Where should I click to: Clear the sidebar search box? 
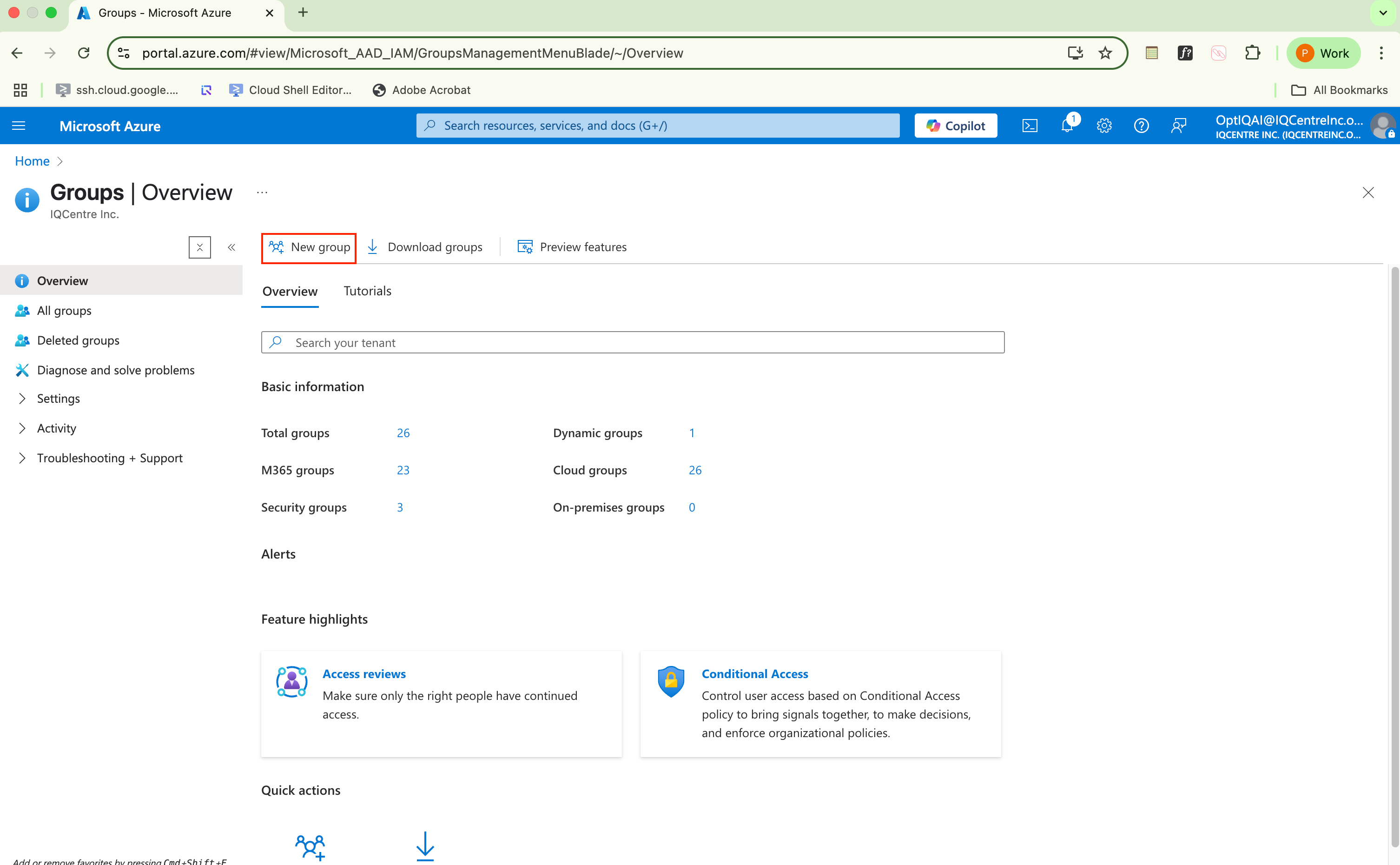point(199,247)
